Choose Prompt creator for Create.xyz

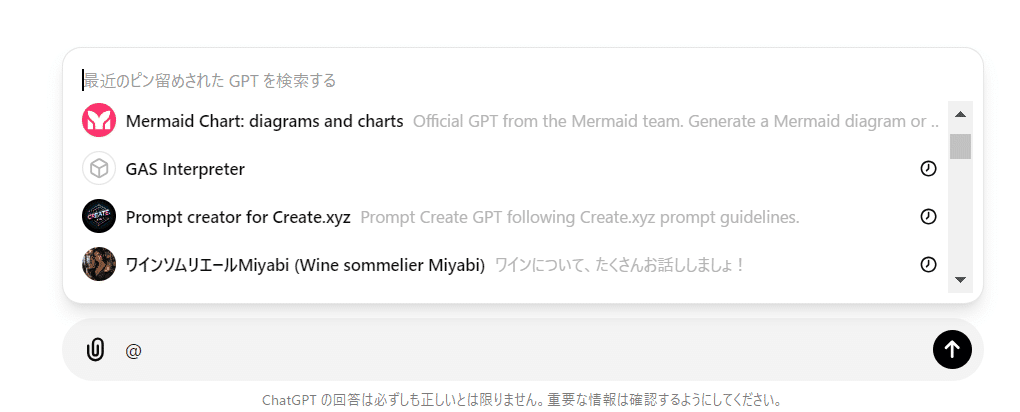238,217
